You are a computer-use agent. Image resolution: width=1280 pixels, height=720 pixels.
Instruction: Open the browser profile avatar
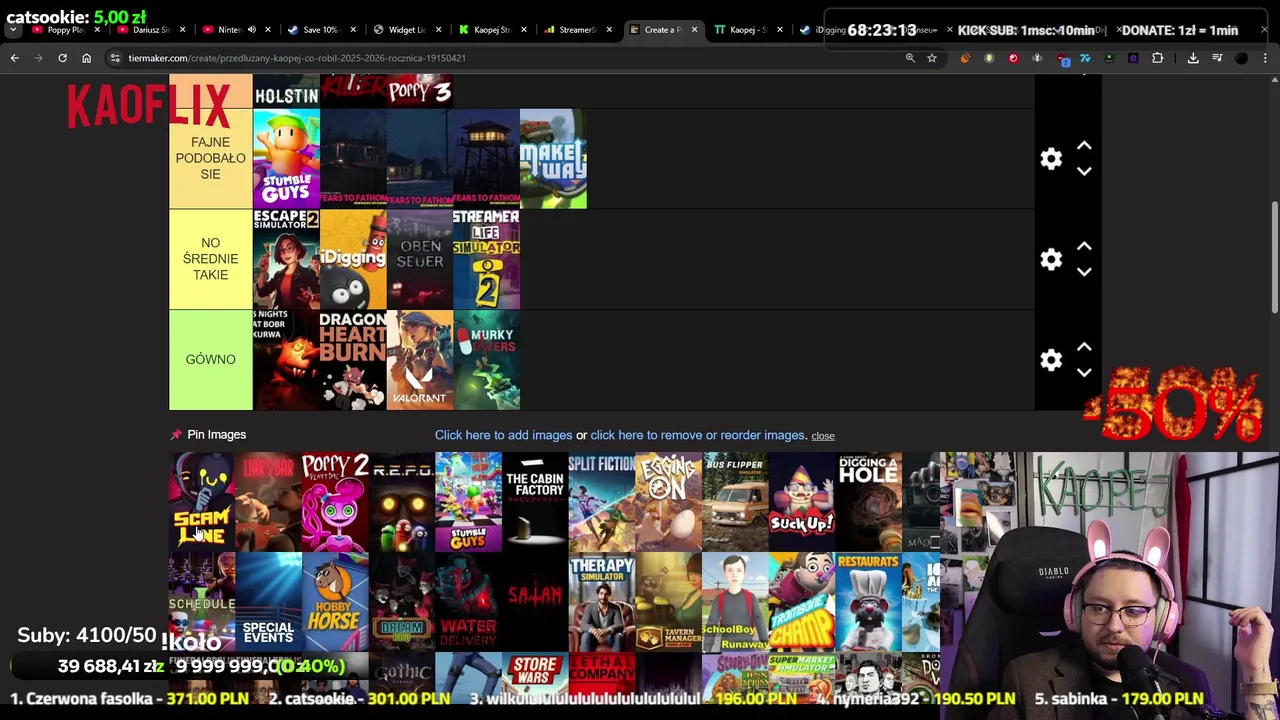coord(1241,58)
